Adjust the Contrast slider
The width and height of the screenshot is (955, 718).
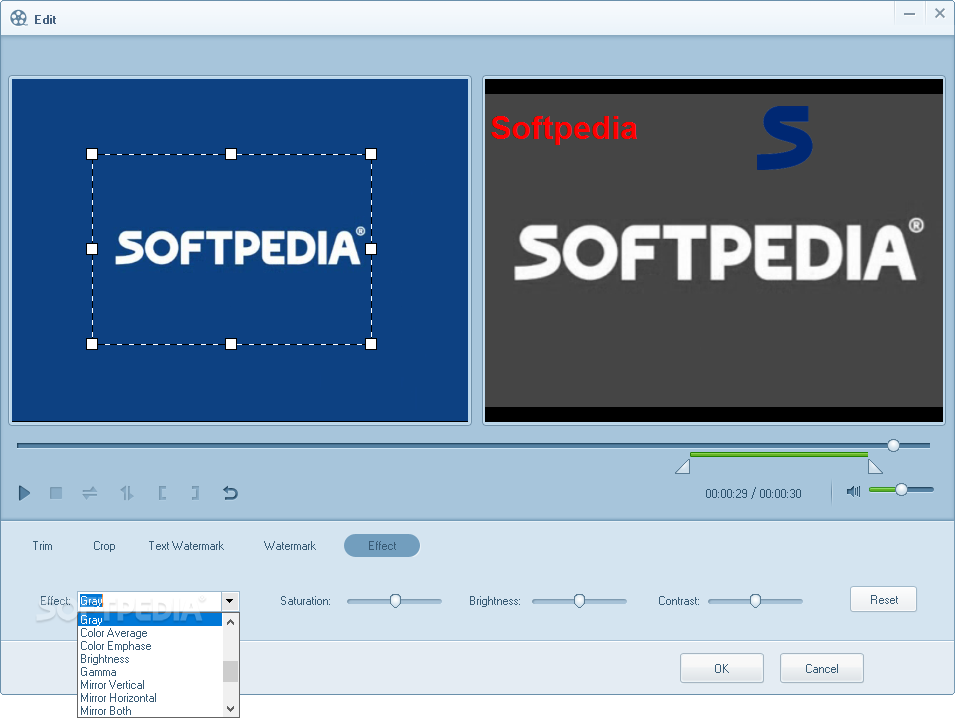pyautogui.click(x=755, y=601)
